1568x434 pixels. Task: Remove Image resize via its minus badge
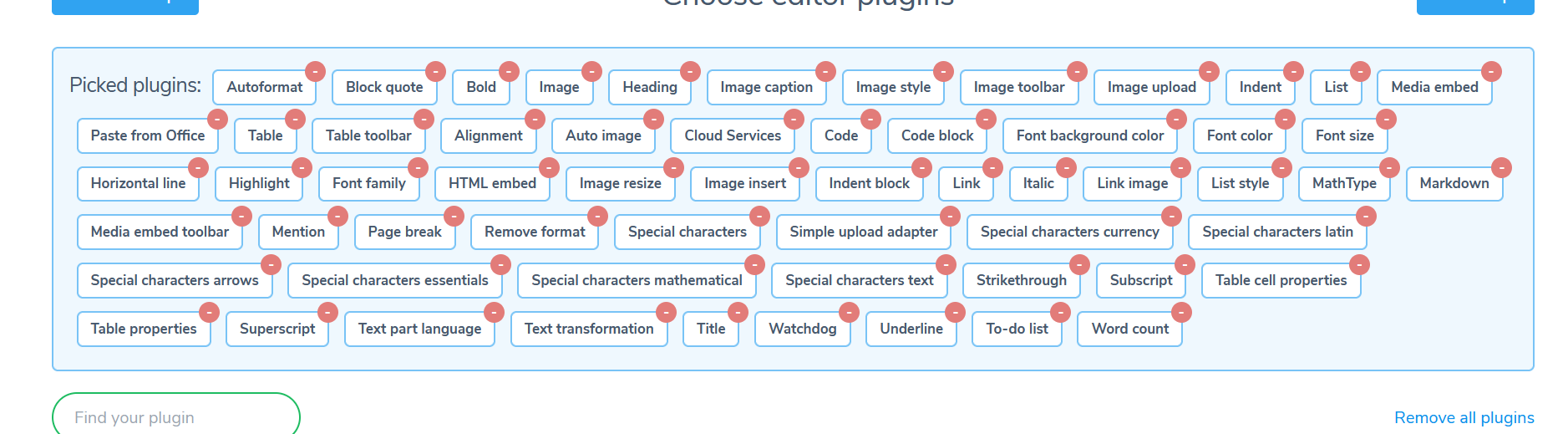673,167
